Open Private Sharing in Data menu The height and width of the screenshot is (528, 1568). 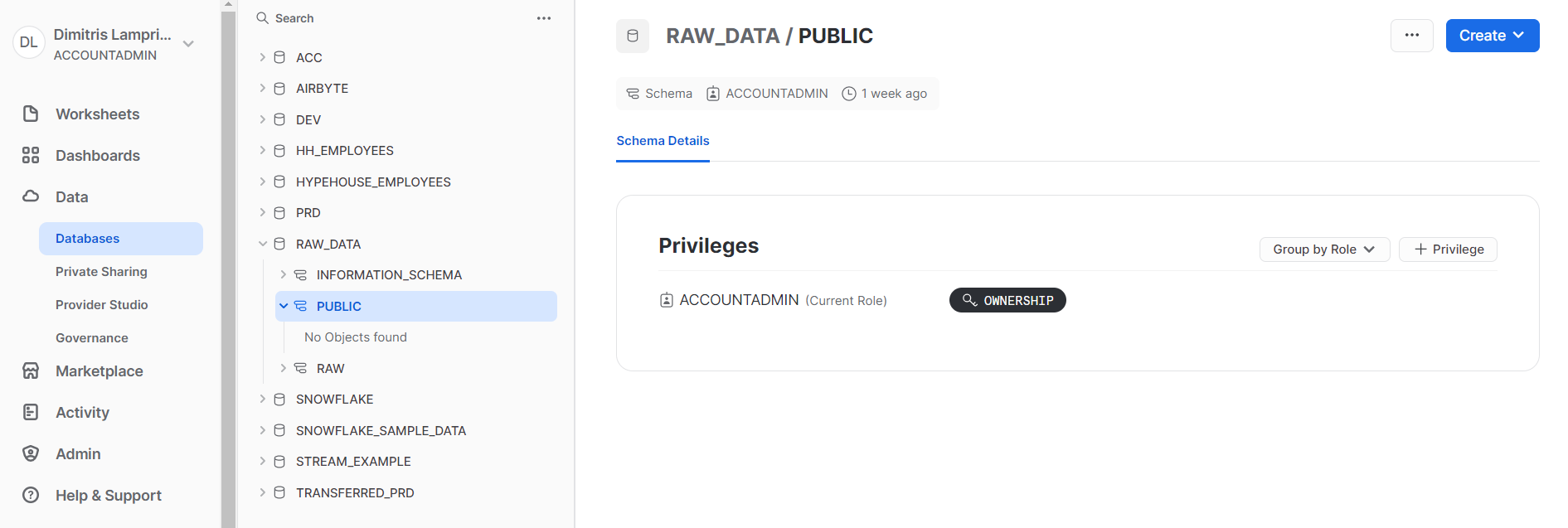[101, 272]
